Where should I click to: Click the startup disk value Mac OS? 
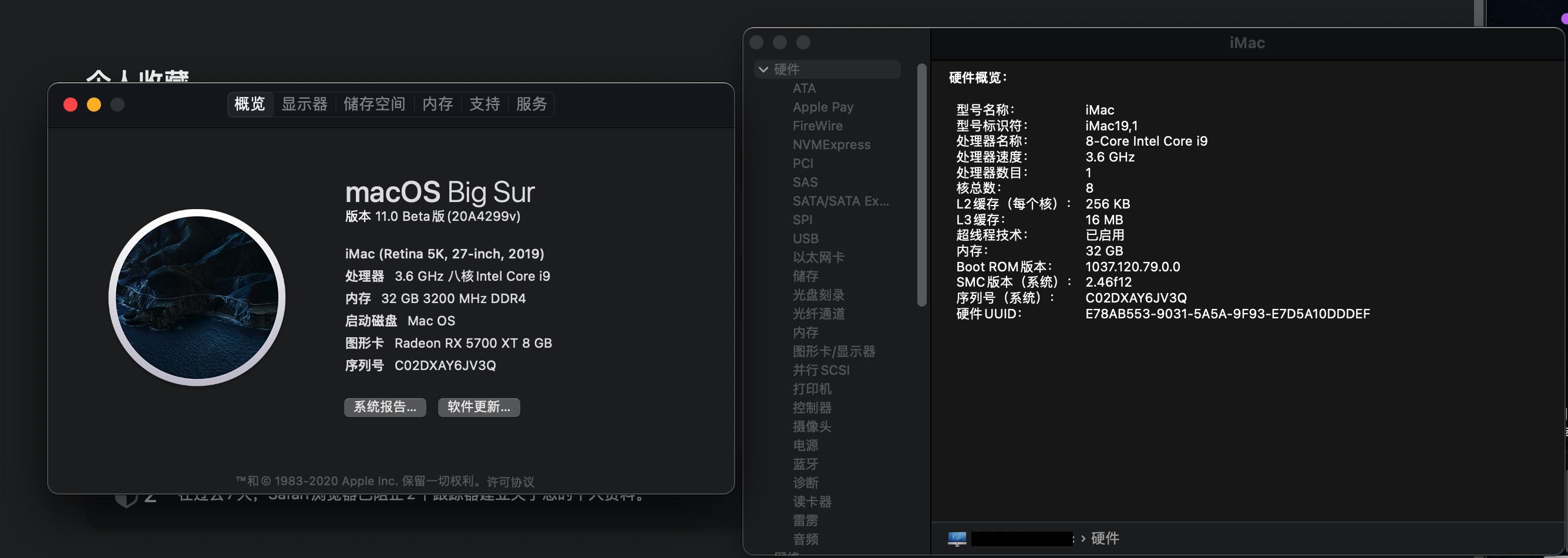tap(431, 321)
